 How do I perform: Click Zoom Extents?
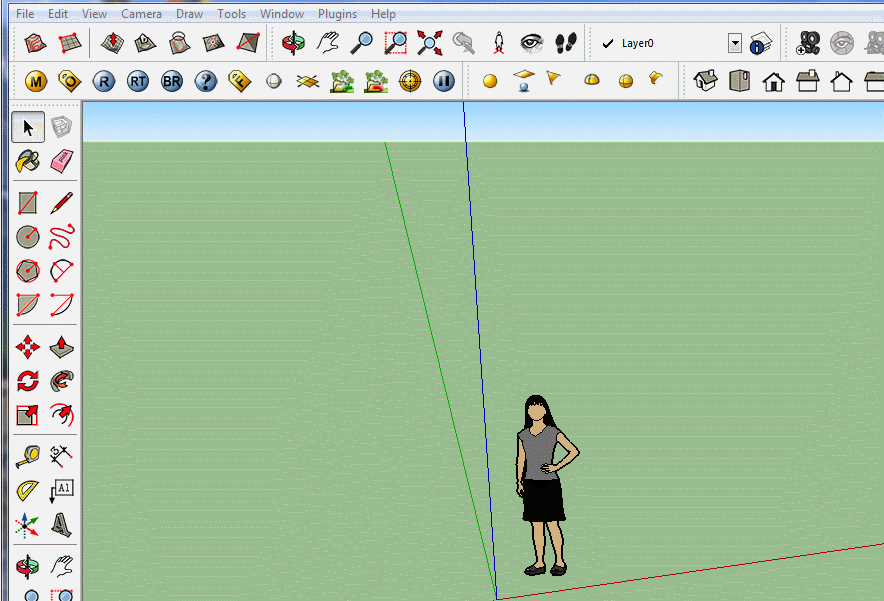point(430,43)
